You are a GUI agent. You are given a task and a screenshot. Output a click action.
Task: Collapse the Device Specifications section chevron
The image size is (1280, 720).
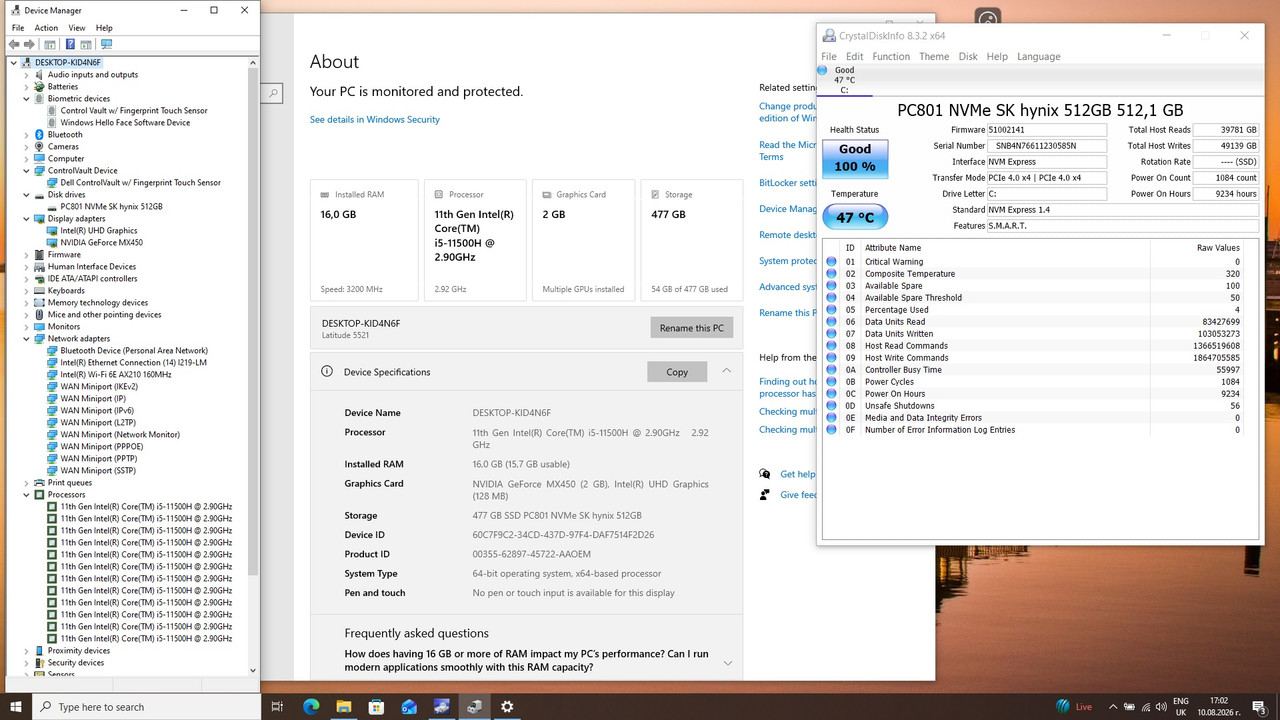pos(727,371)
